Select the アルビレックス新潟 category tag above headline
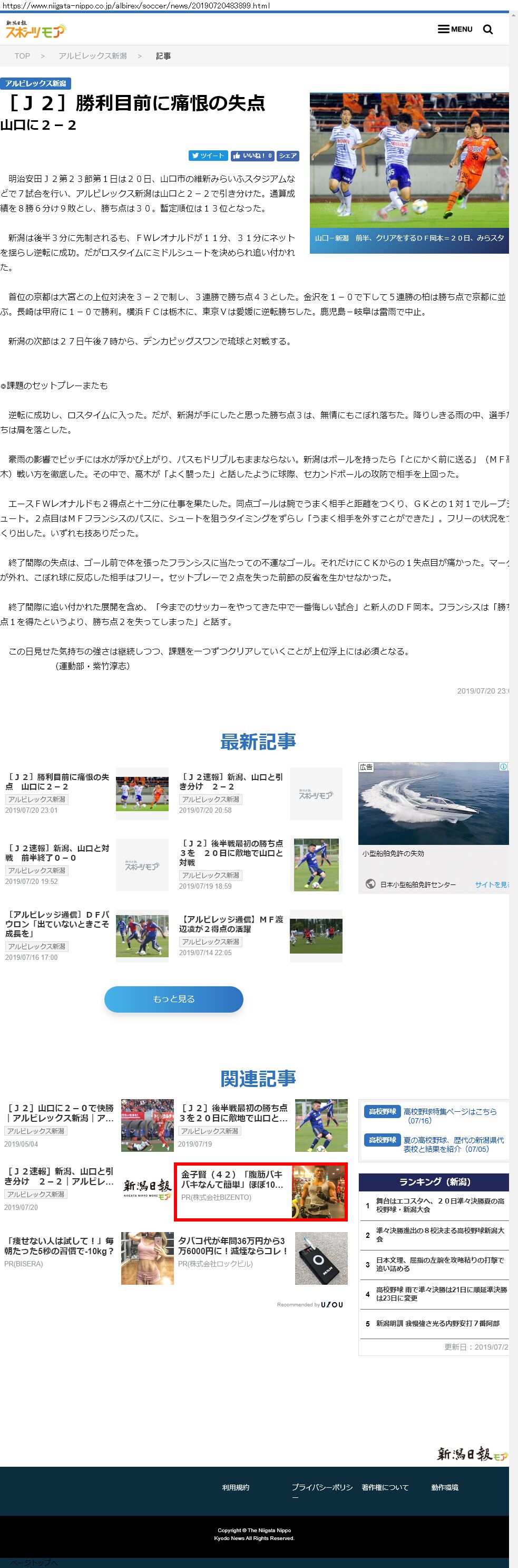Image resolution: width=518 pixels, height=1568 pixels. coord(36,83)
